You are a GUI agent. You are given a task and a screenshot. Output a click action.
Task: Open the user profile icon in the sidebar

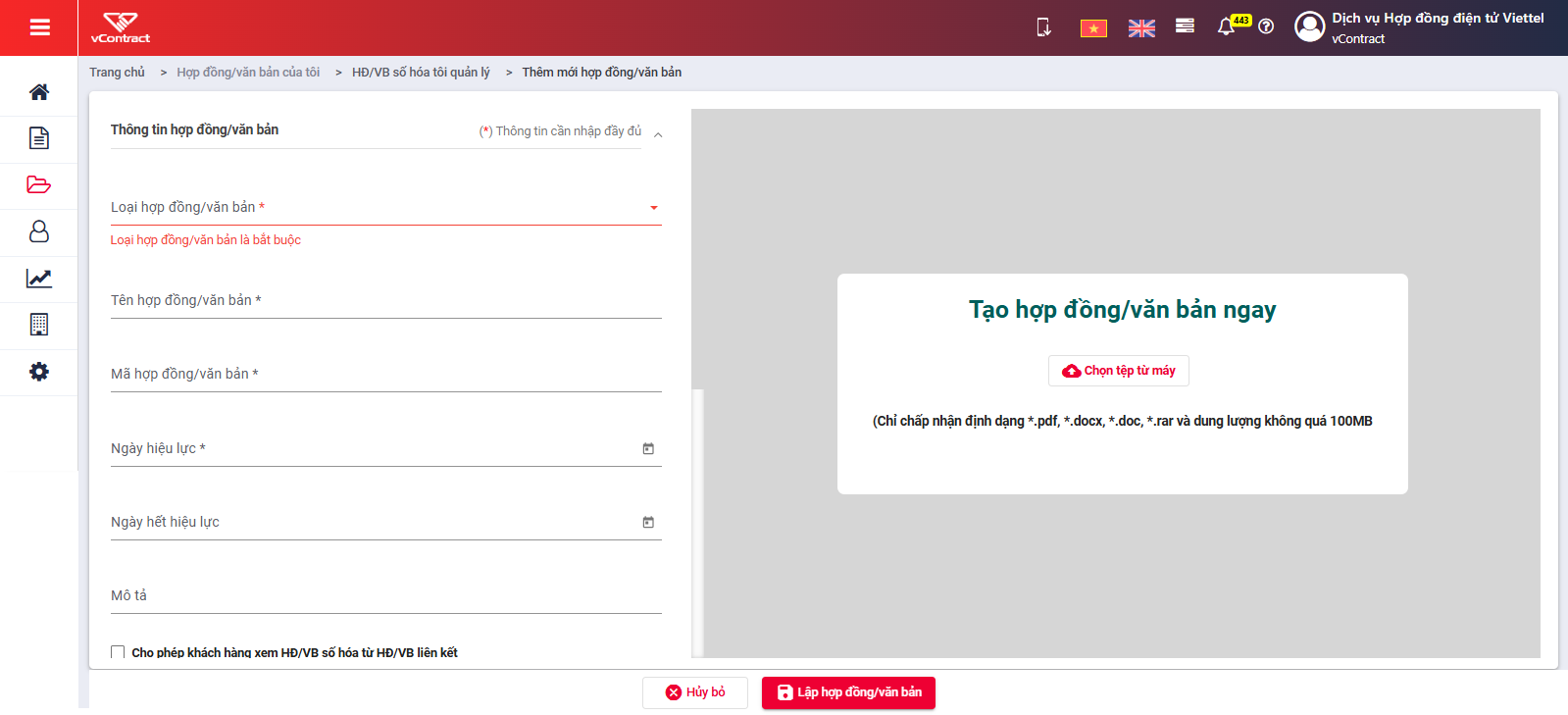click(x=39, y=231)
